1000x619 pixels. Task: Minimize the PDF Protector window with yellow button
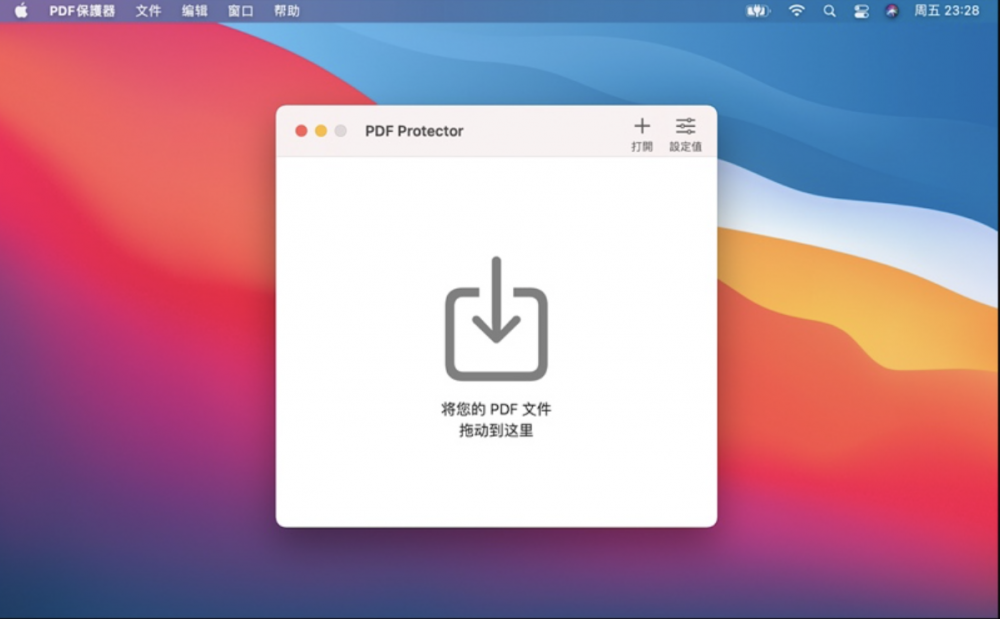click(321, 131)
